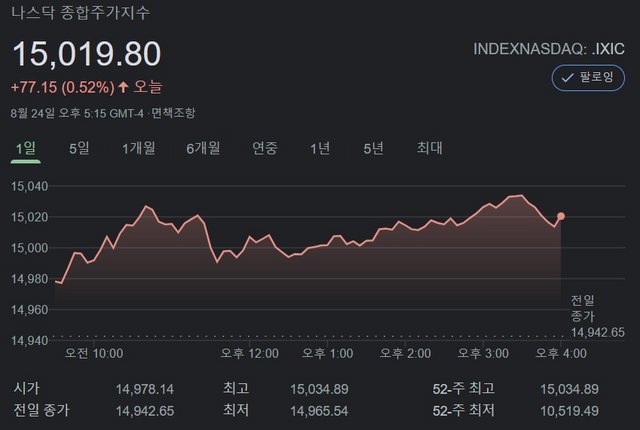Click the timestamp 8월 24일 오후 5:15 GMT-4
The width and height of the screenshot is (640, 430).
tap(77, 113)
